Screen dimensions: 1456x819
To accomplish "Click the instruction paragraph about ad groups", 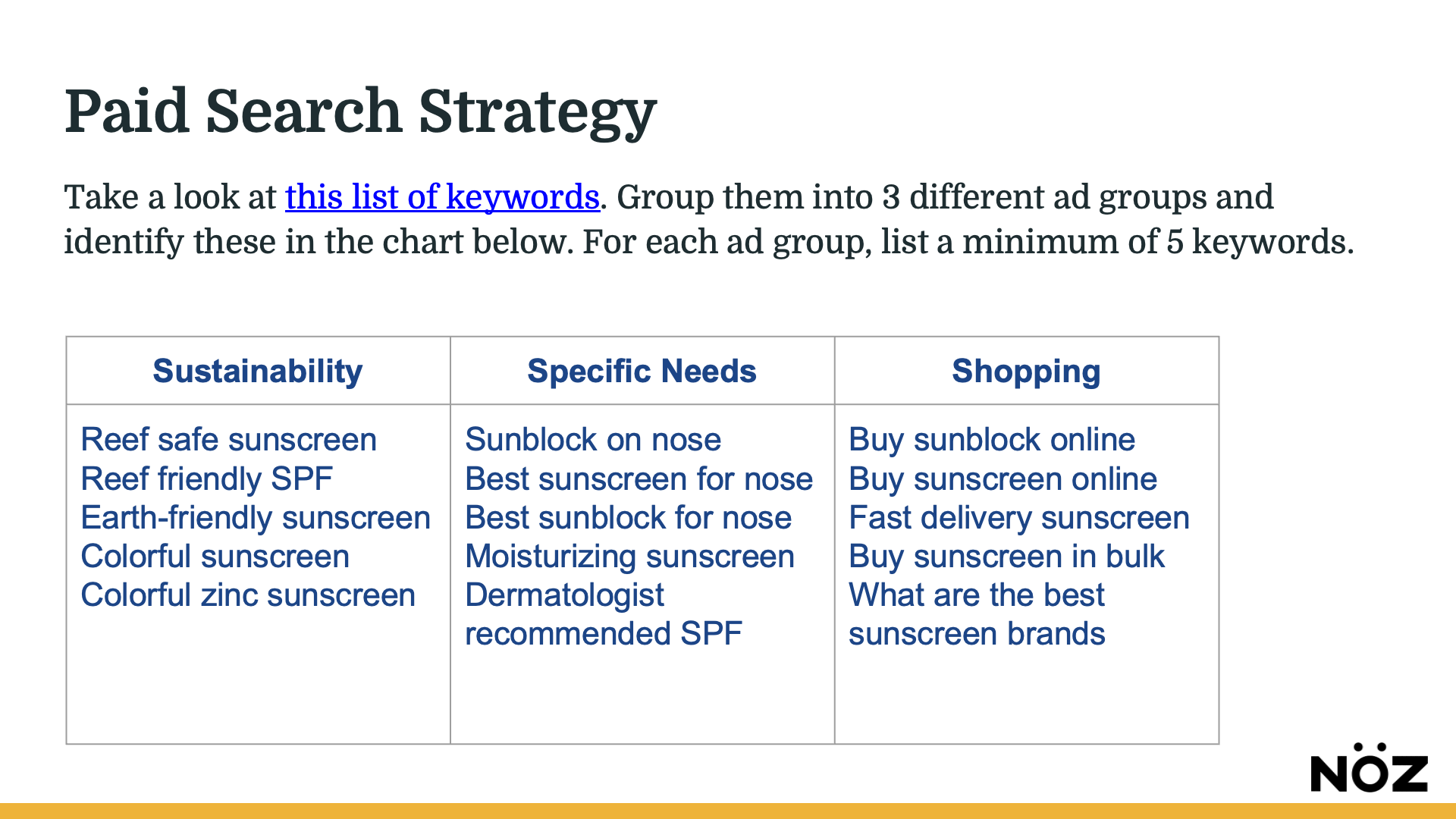I will click(x=708, y=219).
